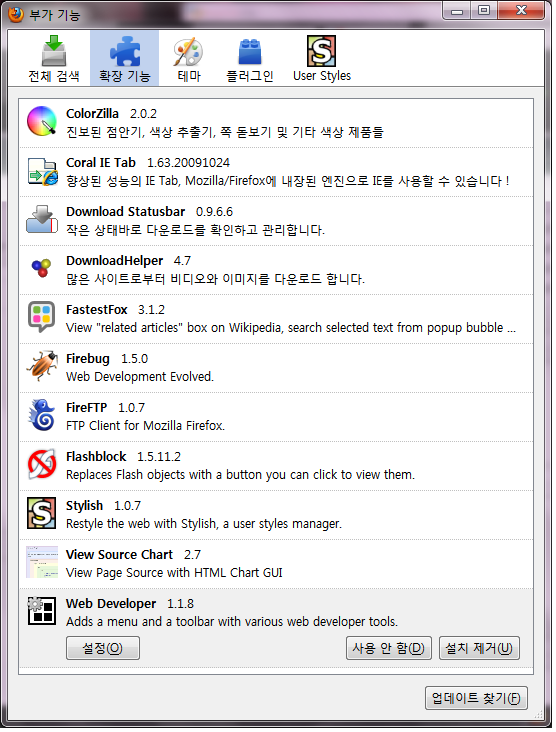Select the Stylish 1.0.7 extension name

103,506
